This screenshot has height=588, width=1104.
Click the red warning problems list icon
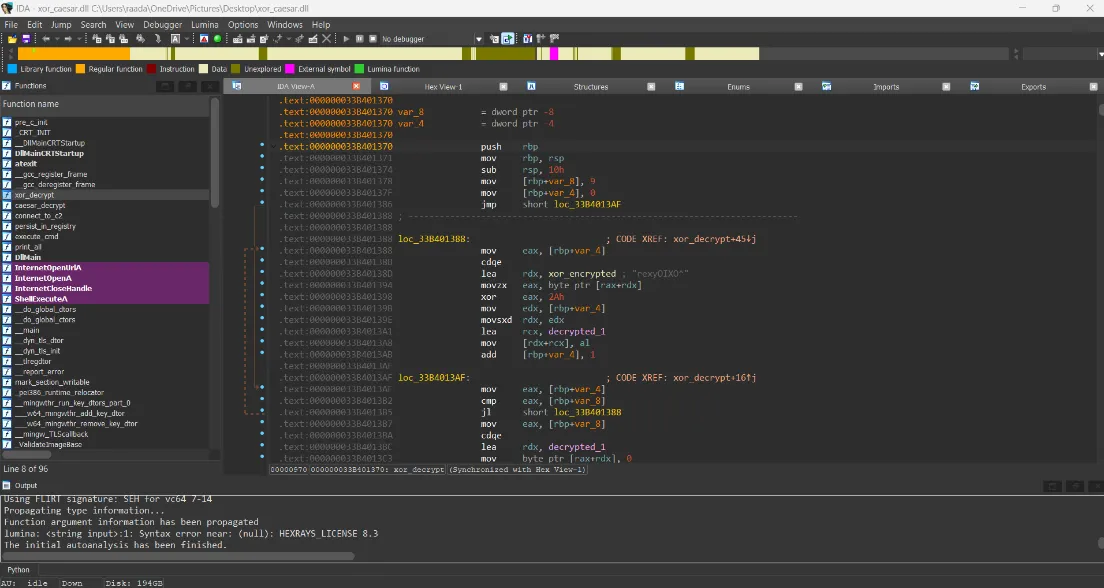[204, 39]
